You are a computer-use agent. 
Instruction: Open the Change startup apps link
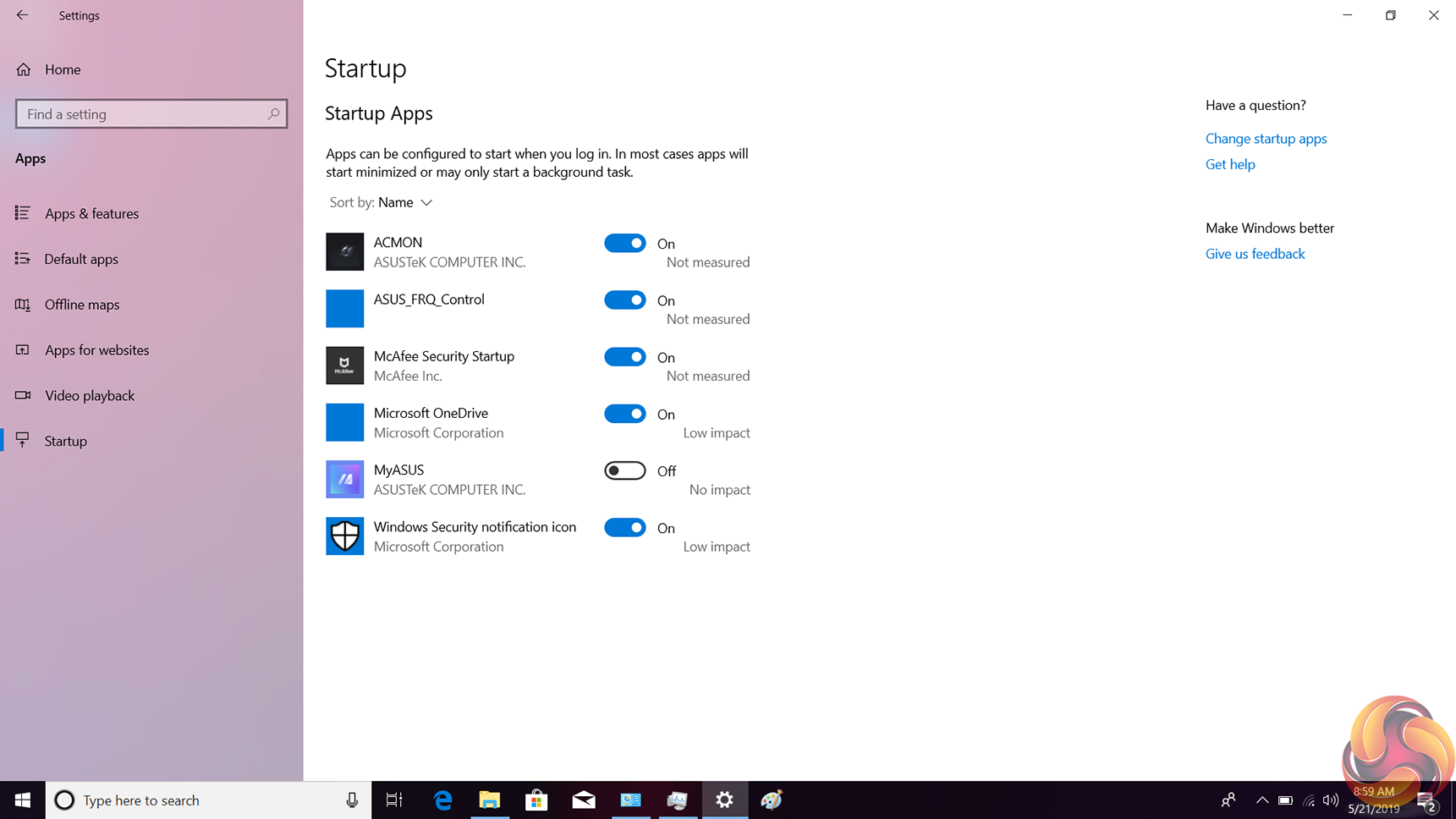click(1266, 139)
